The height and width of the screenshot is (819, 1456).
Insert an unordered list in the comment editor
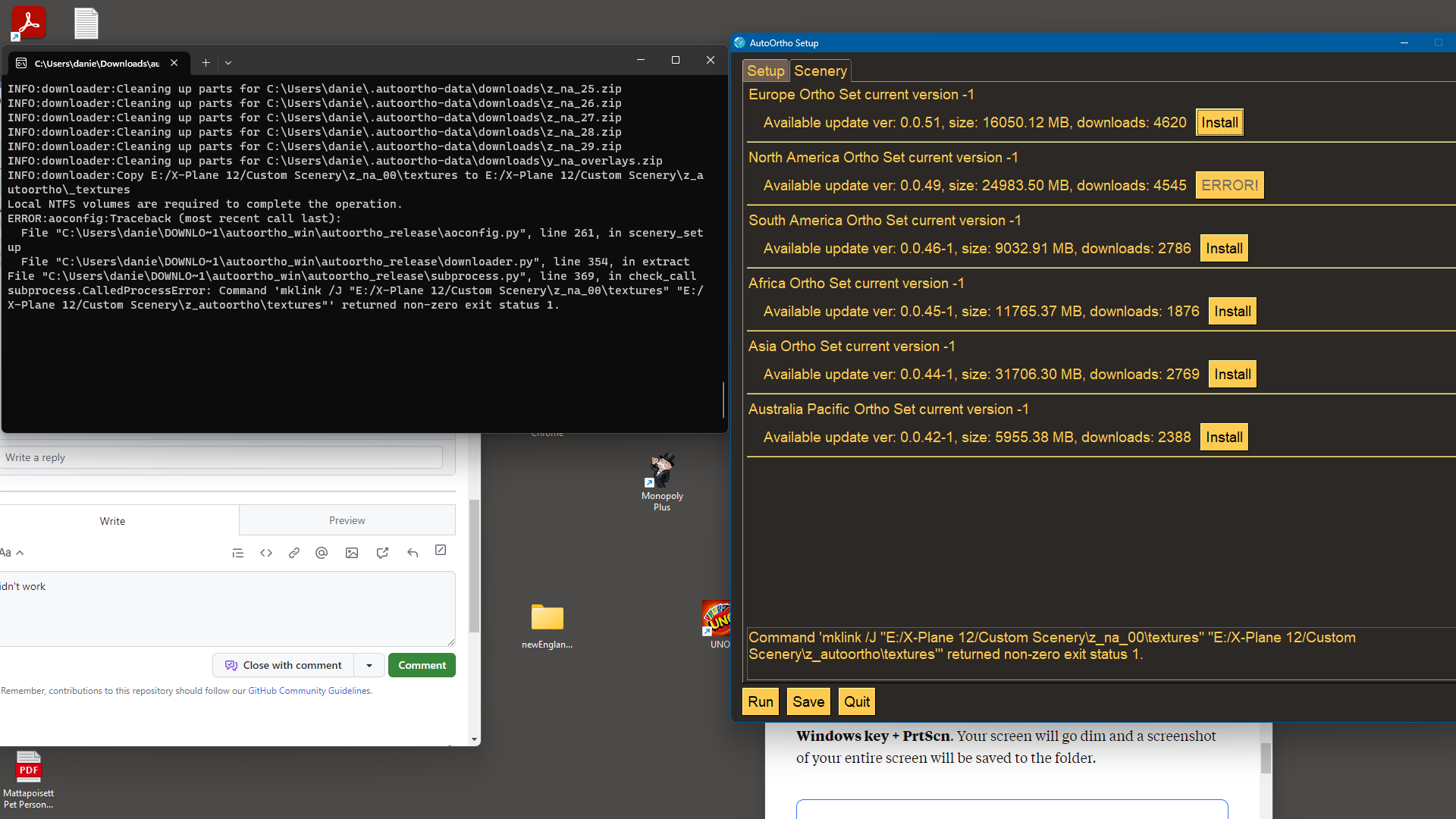click(237, 552)
